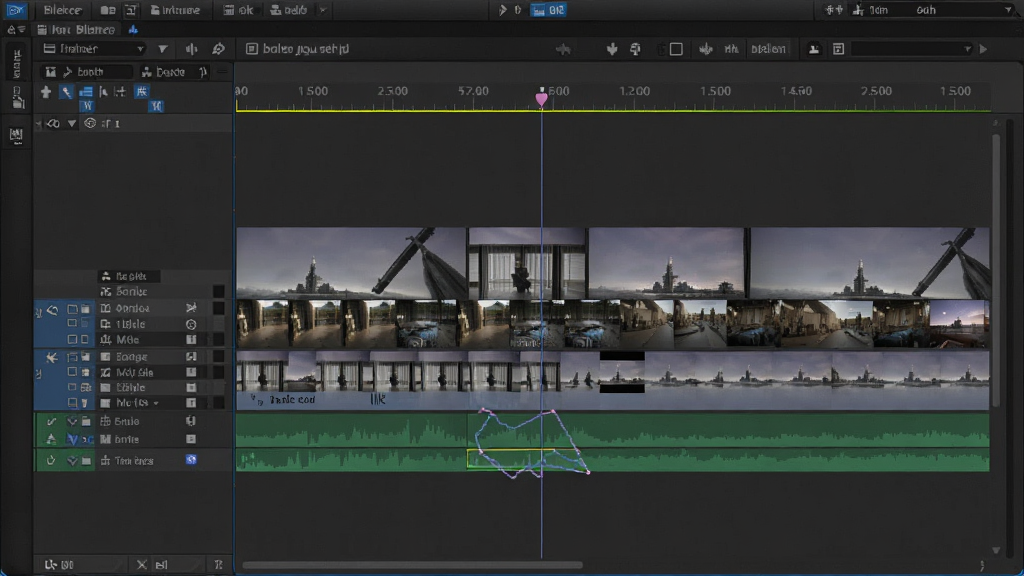Open the small arrow on the last blue track name
This screenshot has width=1024, height=576.
[x=155, y=404]
